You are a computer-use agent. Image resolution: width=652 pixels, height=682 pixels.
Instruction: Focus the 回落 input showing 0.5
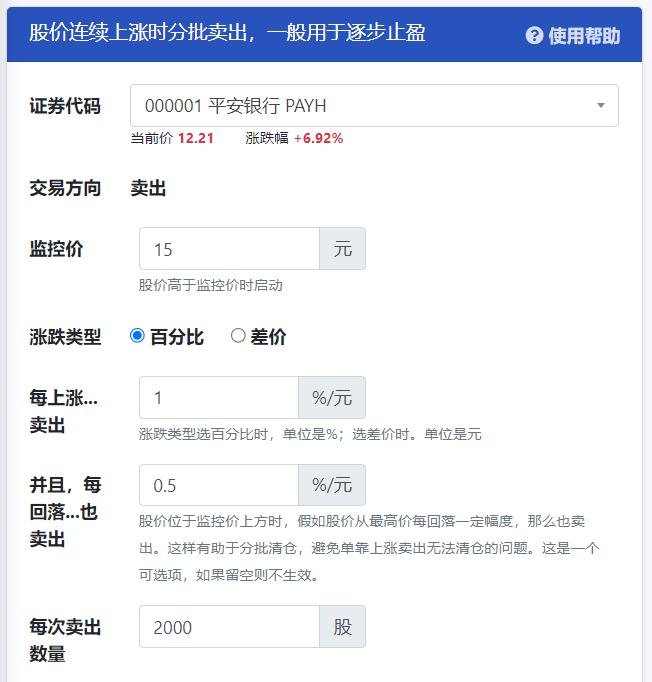(219, 485)
